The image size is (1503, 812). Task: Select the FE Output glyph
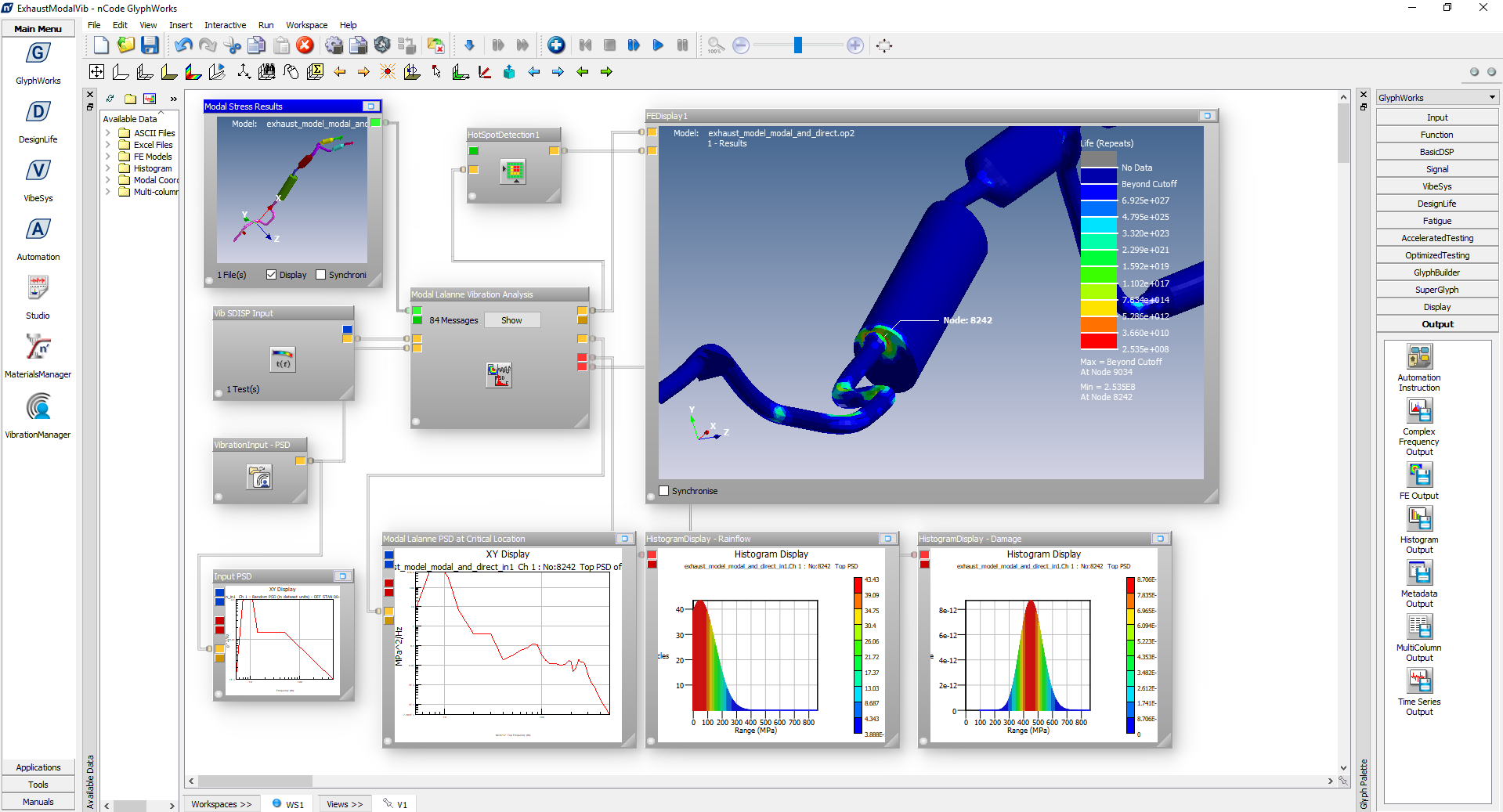pyautogui.click(x=1418, y=475)
